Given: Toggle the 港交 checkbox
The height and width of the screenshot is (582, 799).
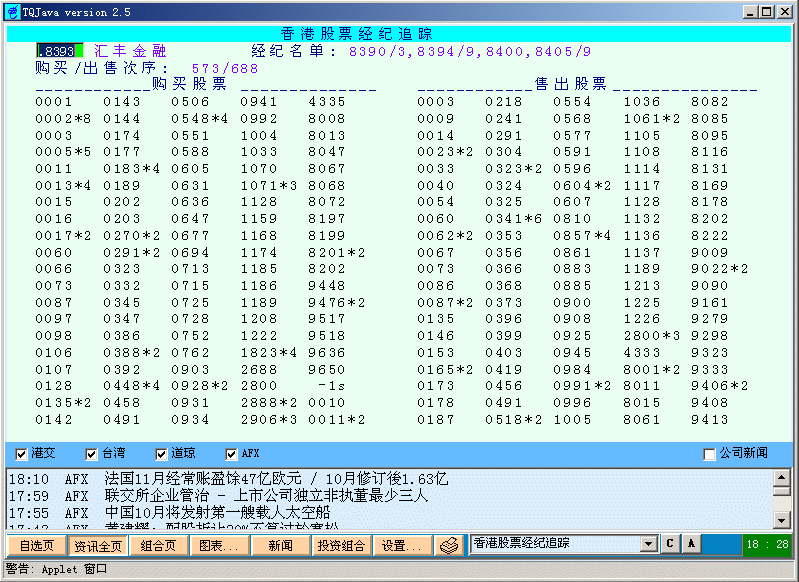Looking at the screenshot, I should (21, 454).
